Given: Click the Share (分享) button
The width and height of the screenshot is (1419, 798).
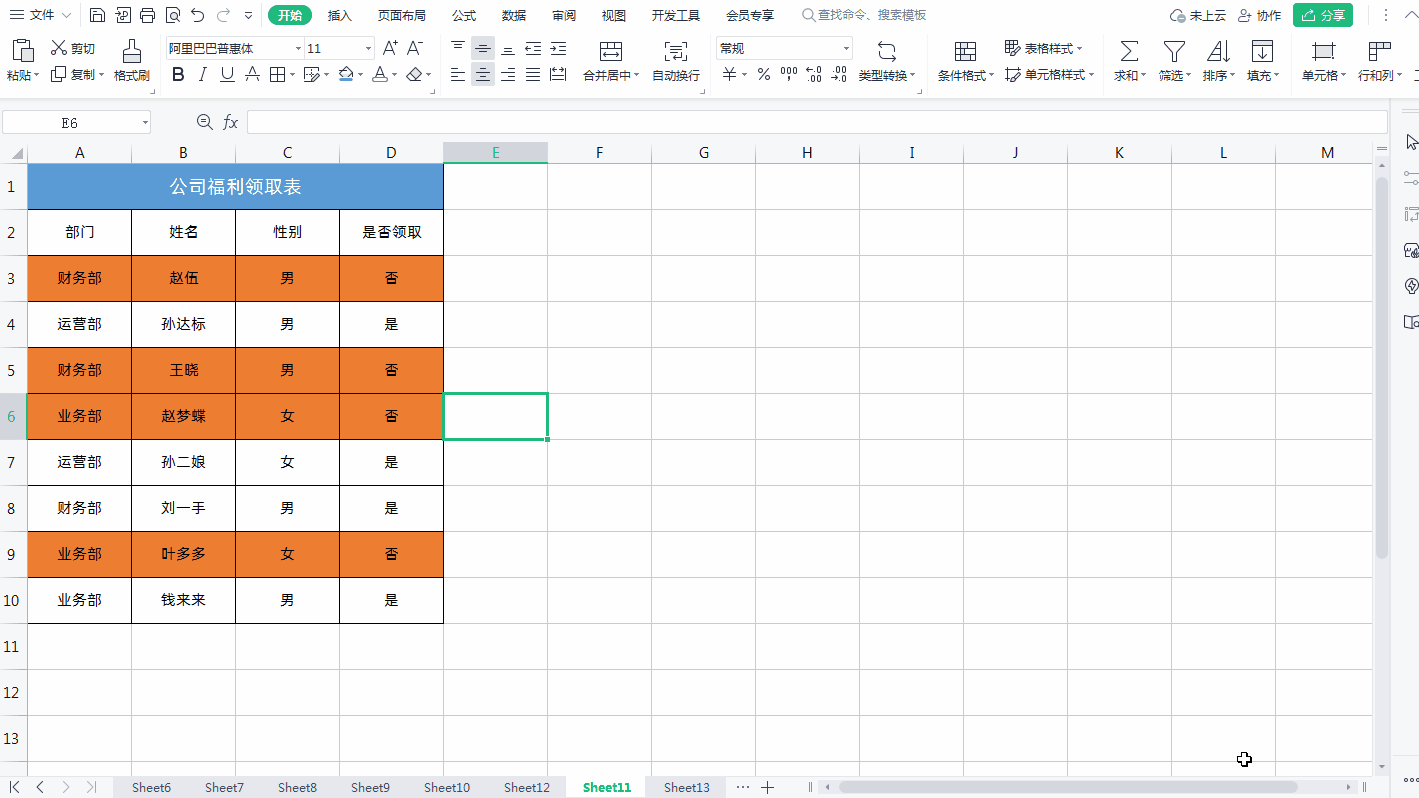Looking at the screenshot, I should click(1323, 15).
